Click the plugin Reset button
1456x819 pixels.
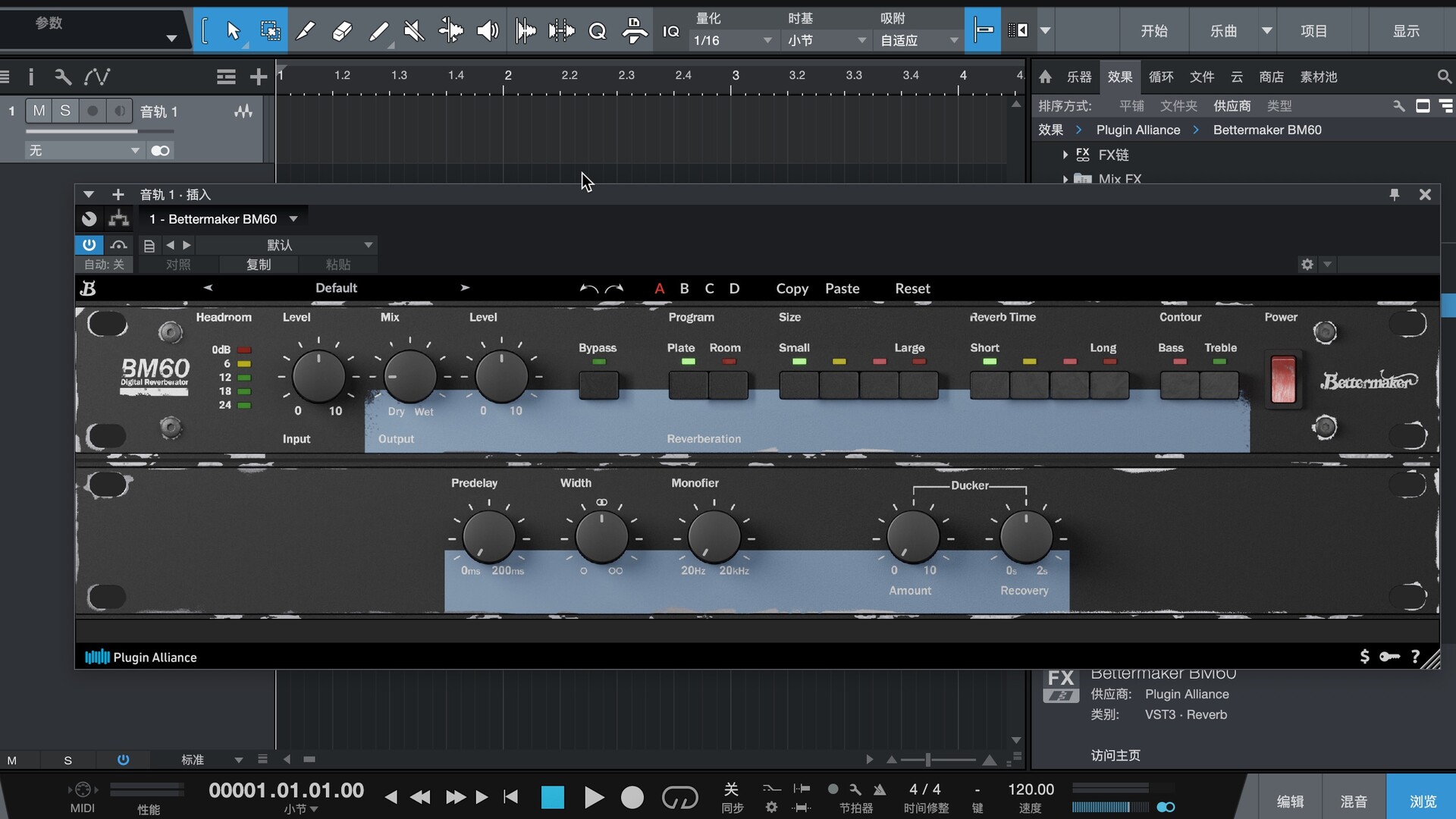point(912,288)
